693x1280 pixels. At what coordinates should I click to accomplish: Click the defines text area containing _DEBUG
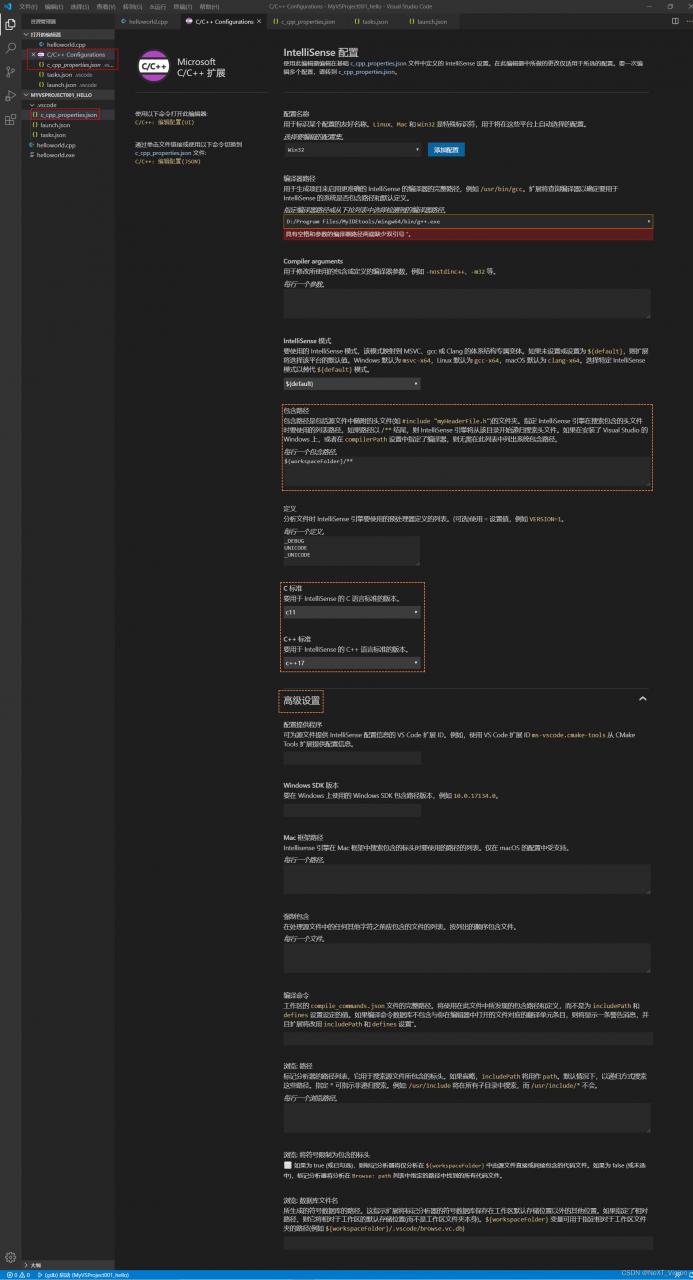(x=352, y=549)
